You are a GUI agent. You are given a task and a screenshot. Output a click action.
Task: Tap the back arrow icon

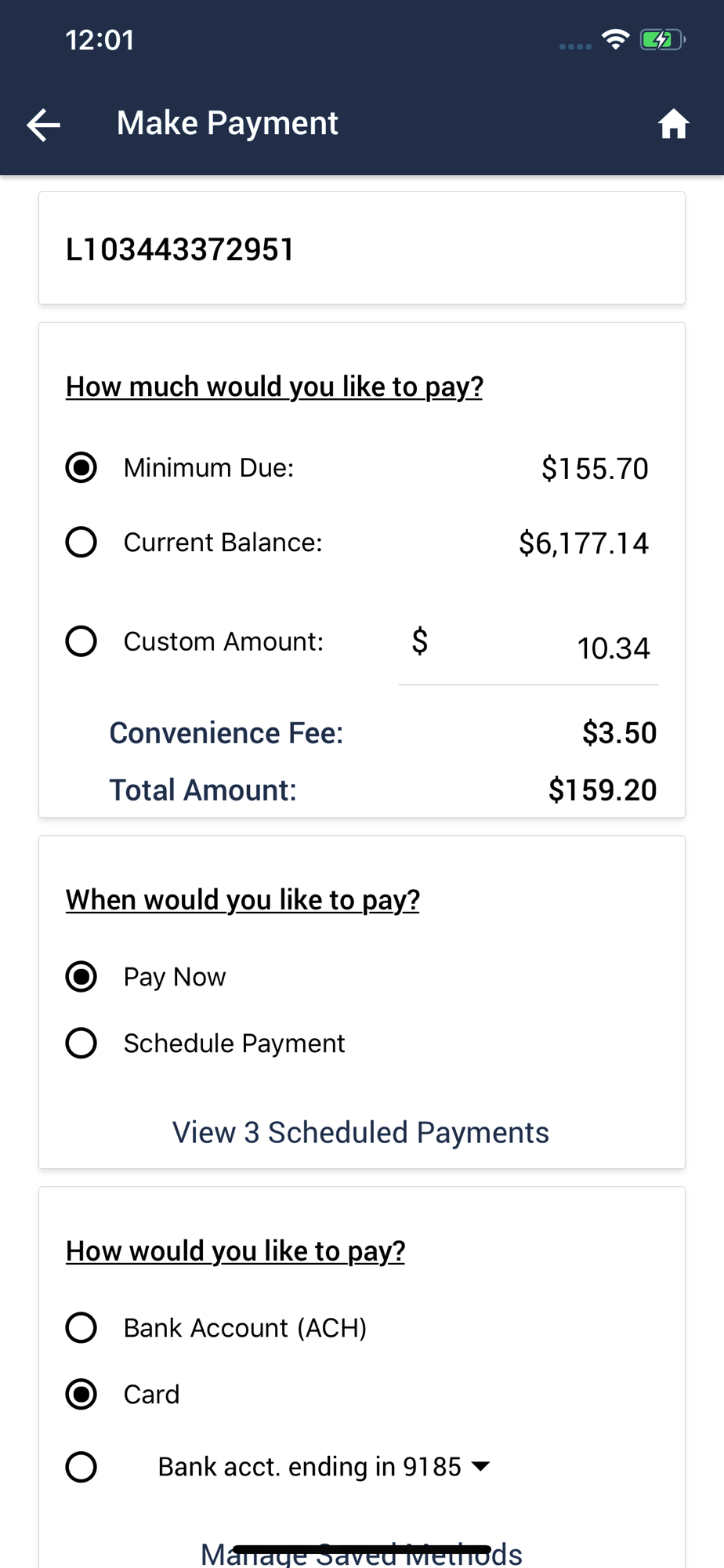coord(44,125)
